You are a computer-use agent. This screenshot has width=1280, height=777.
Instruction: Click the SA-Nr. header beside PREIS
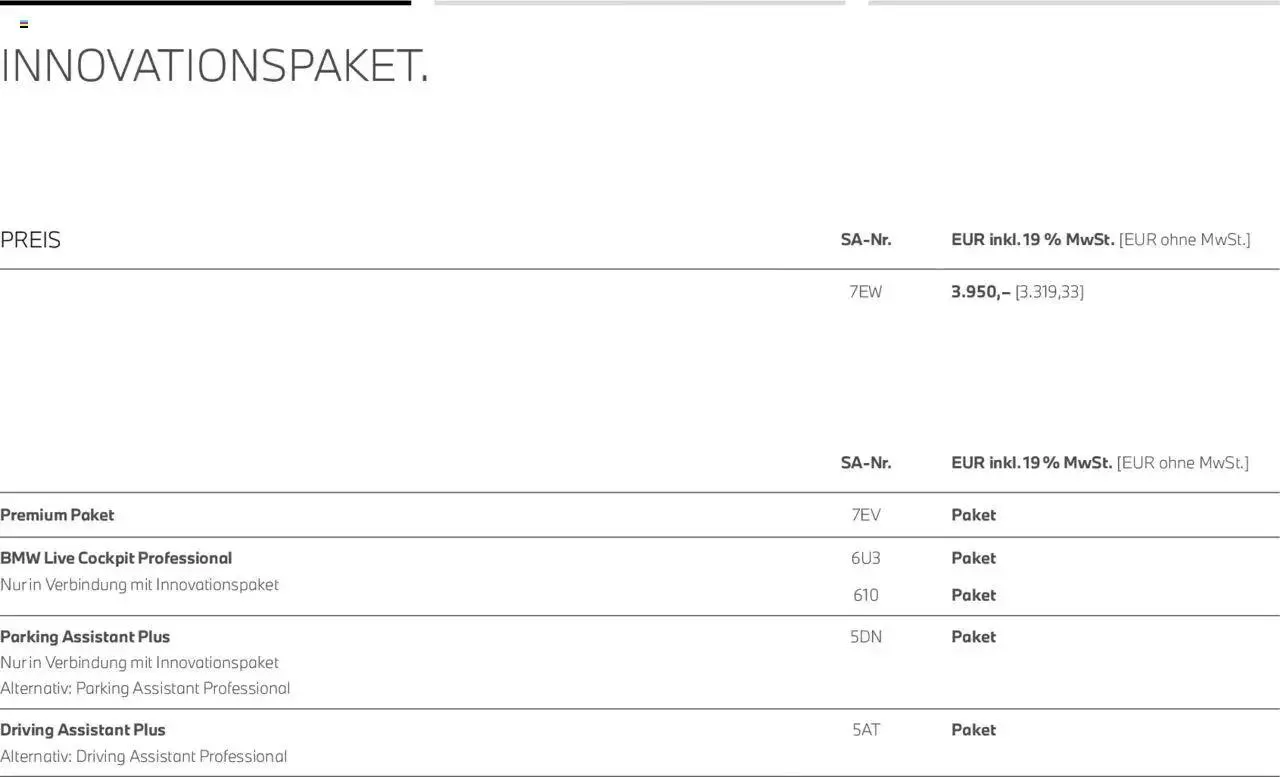pyautogui.click(x=865, y=240)
